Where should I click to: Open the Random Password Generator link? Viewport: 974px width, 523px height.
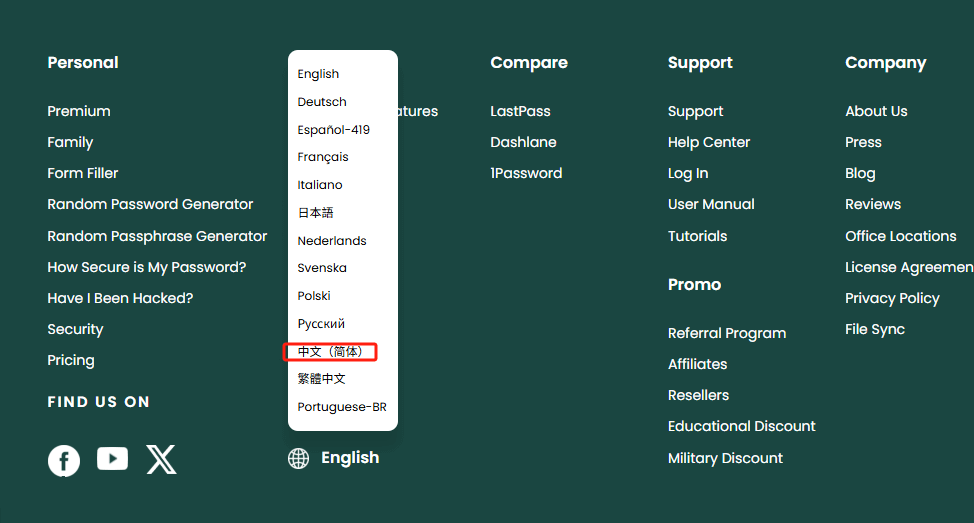click(x=150, y=204)
